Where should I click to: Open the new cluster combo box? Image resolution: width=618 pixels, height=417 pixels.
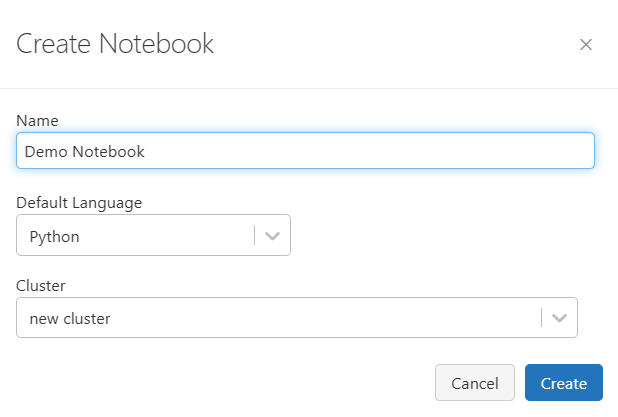click(x=280, y=318)
